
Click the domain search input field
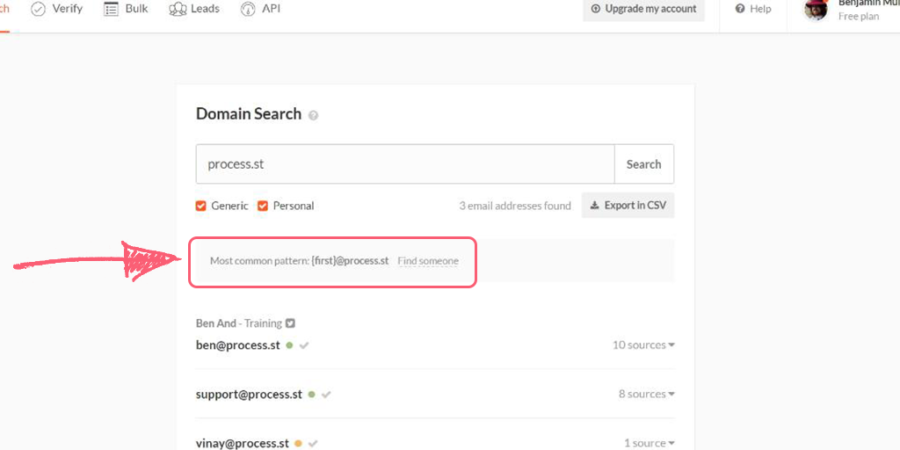point(405,164)
